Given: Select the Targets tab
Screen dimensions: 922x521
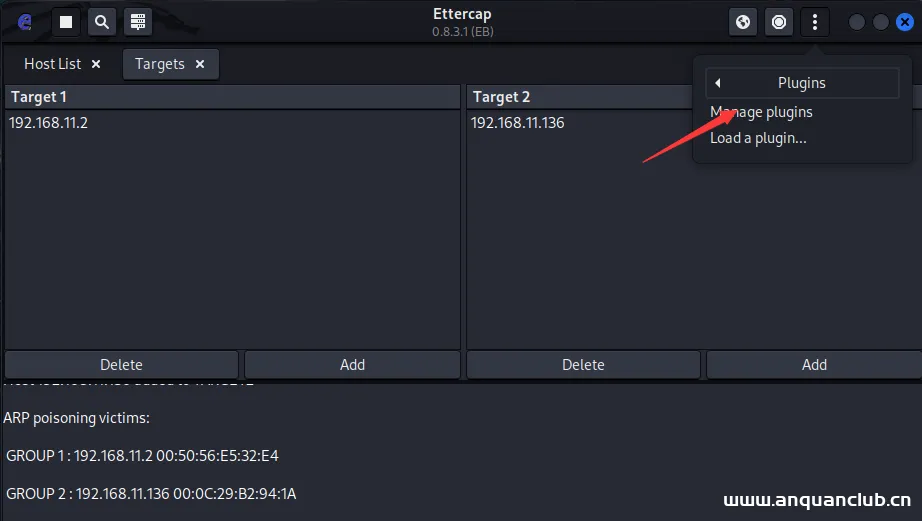Looking at the screenshot, I should [160, 64].
